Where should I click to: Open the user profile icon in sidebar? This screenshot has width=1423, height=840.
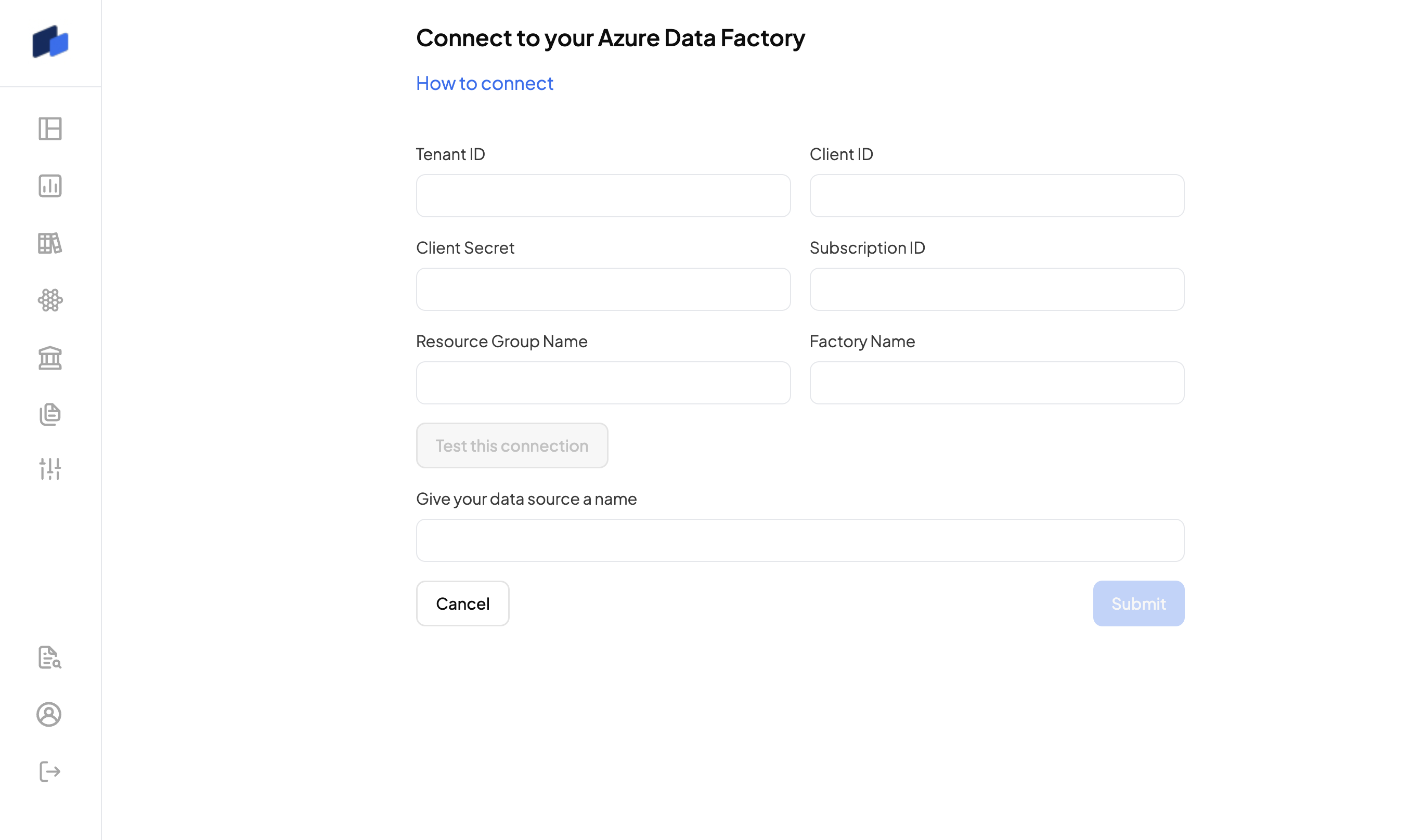pyautogui.click(x=49, y=714)
